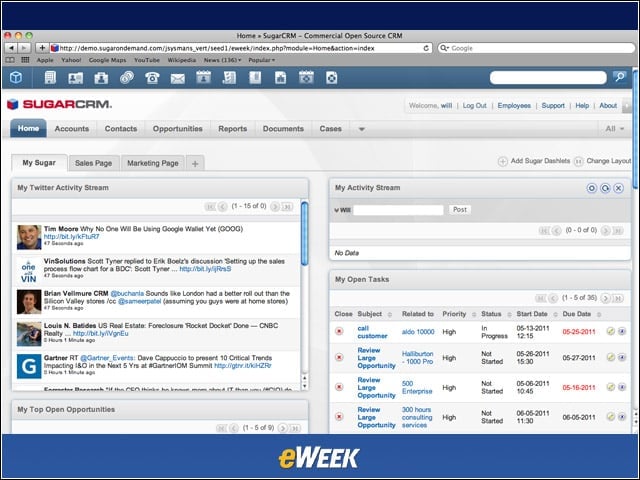Open Tim Moore's bit.ly/kFtuR7 link
640x480 pixels.
(71, 237)
